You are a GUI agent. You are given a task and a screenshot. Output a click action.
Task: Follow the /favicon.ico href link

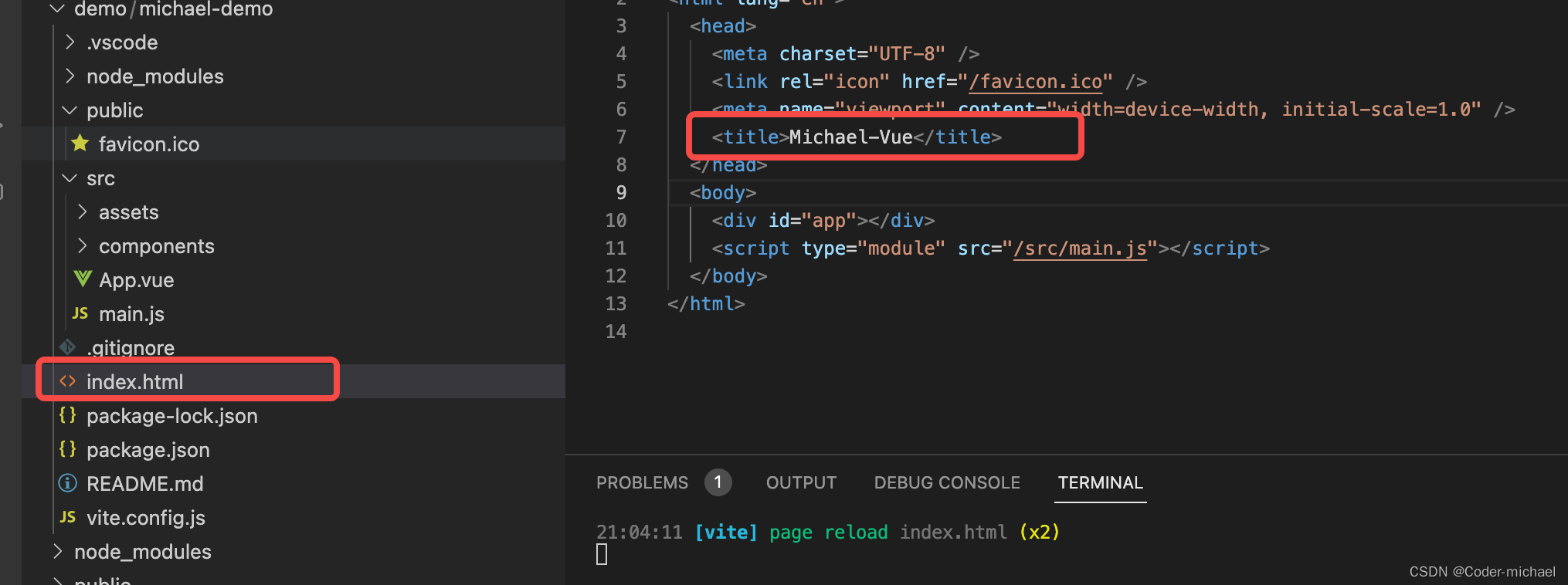pyautogui.click(x=1035, y=81)
